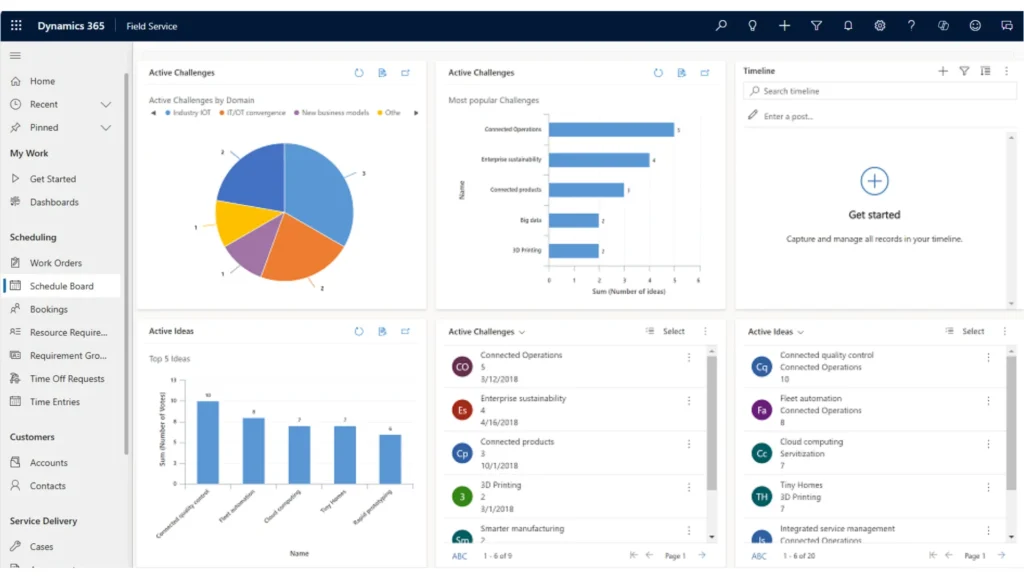
Task: Open more options for Fleet automation
Action: point(988,401)
